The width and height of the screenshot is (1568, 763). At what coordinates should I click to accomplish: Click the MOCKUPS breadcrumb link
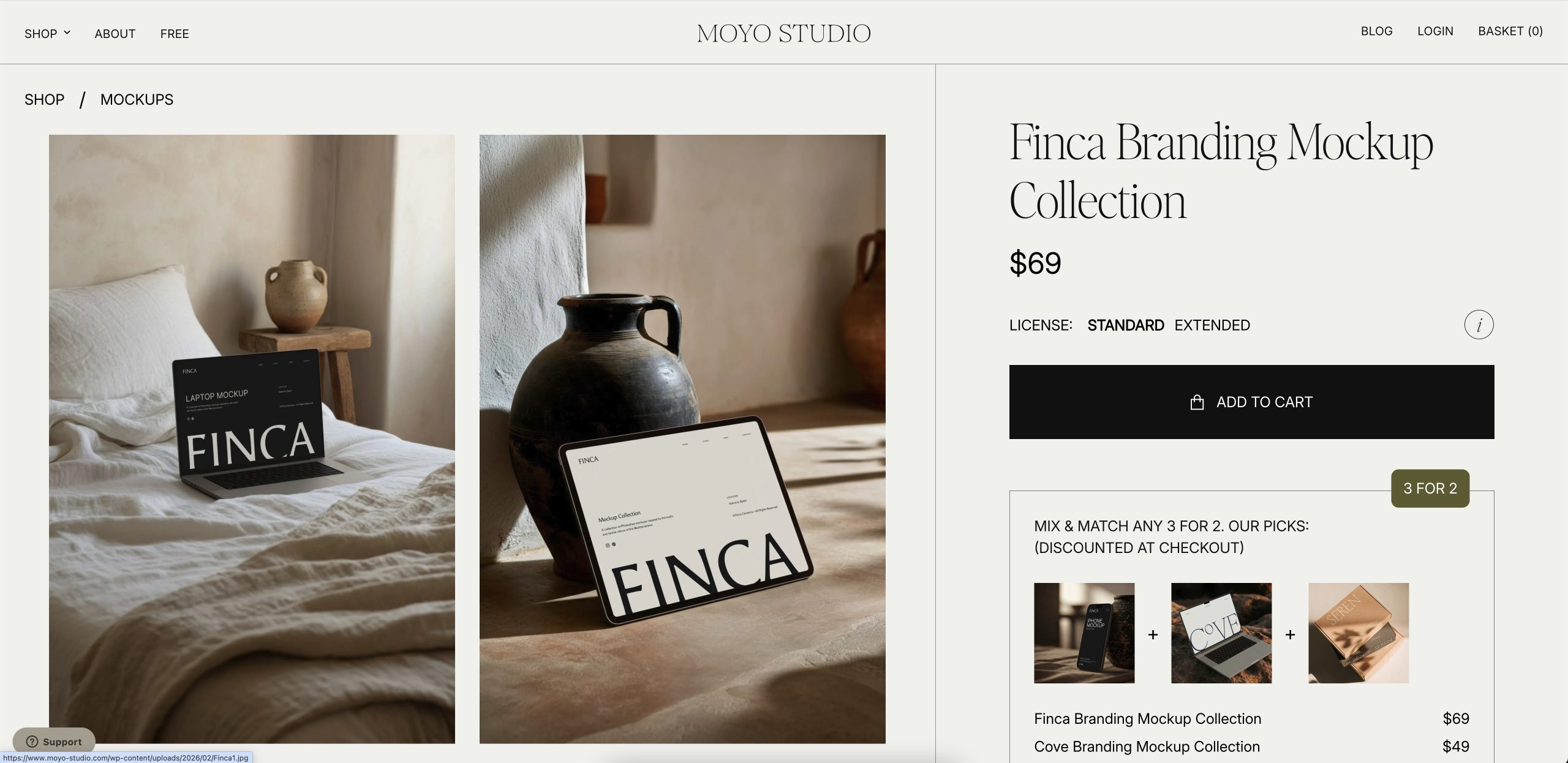(137, 99)
